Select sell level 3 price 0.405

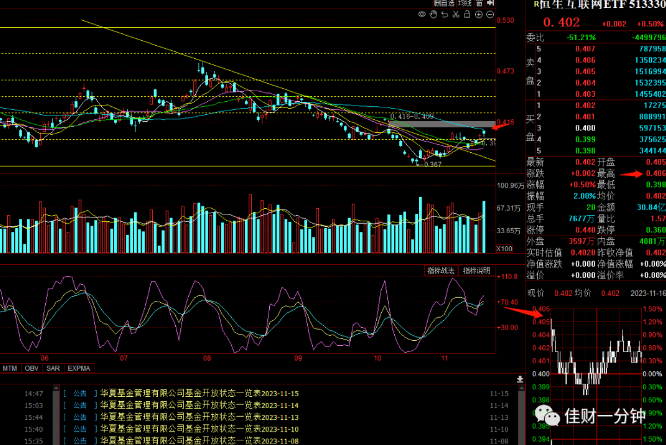point(585,71)
